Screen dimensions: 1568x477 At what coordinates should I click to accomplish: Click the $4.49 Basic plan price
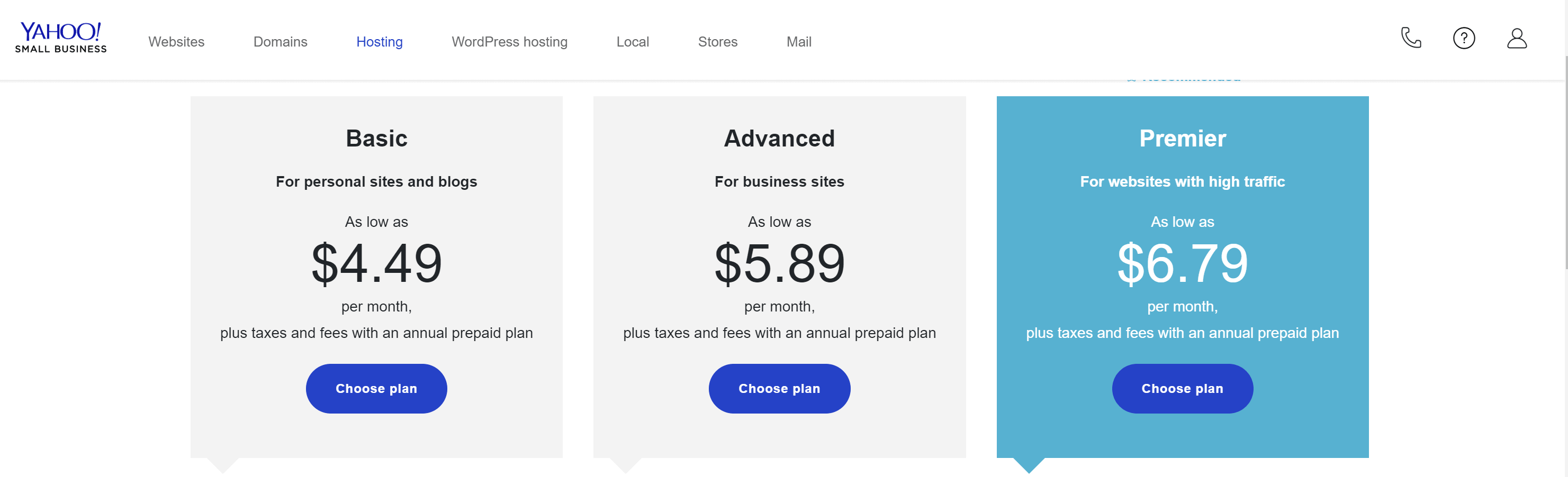[x=377, y=263]
